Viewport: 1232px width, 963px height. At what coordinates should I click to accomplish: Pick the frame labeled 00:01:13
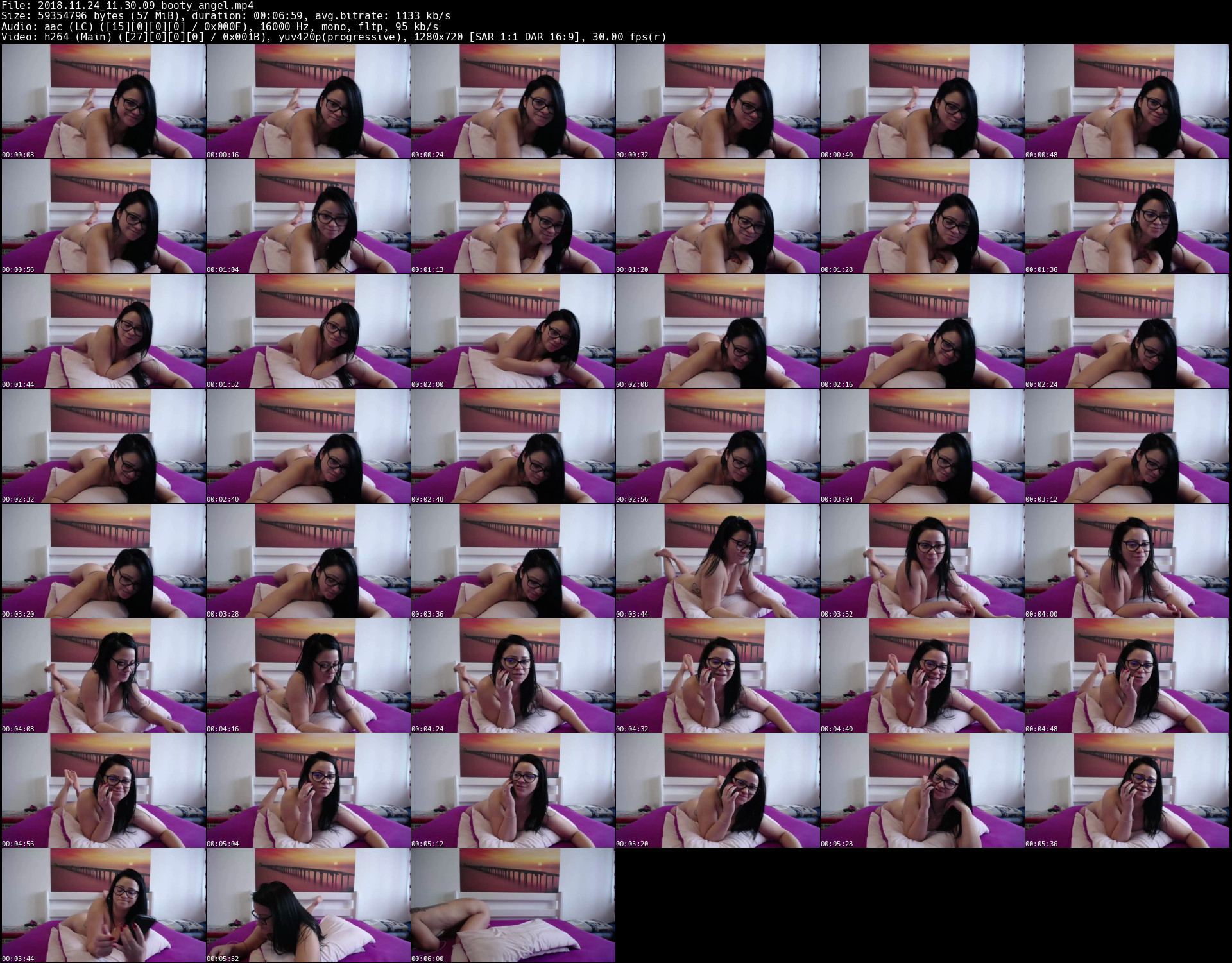513,216
